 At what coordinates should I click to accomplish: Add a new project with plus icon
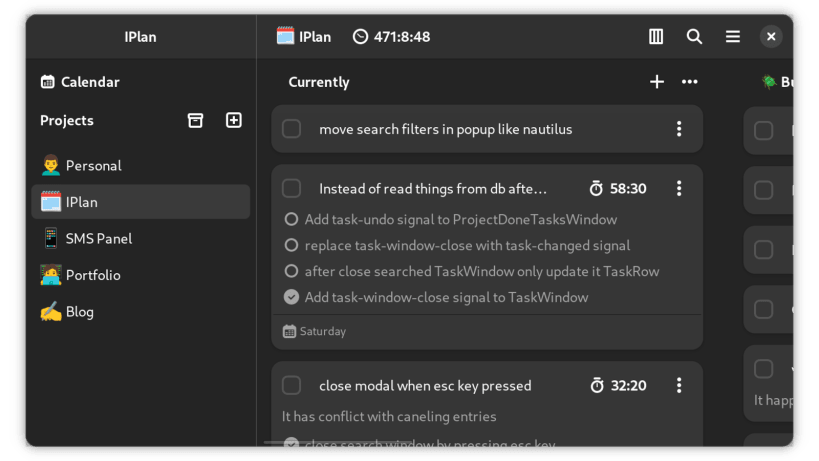[234, 121]
